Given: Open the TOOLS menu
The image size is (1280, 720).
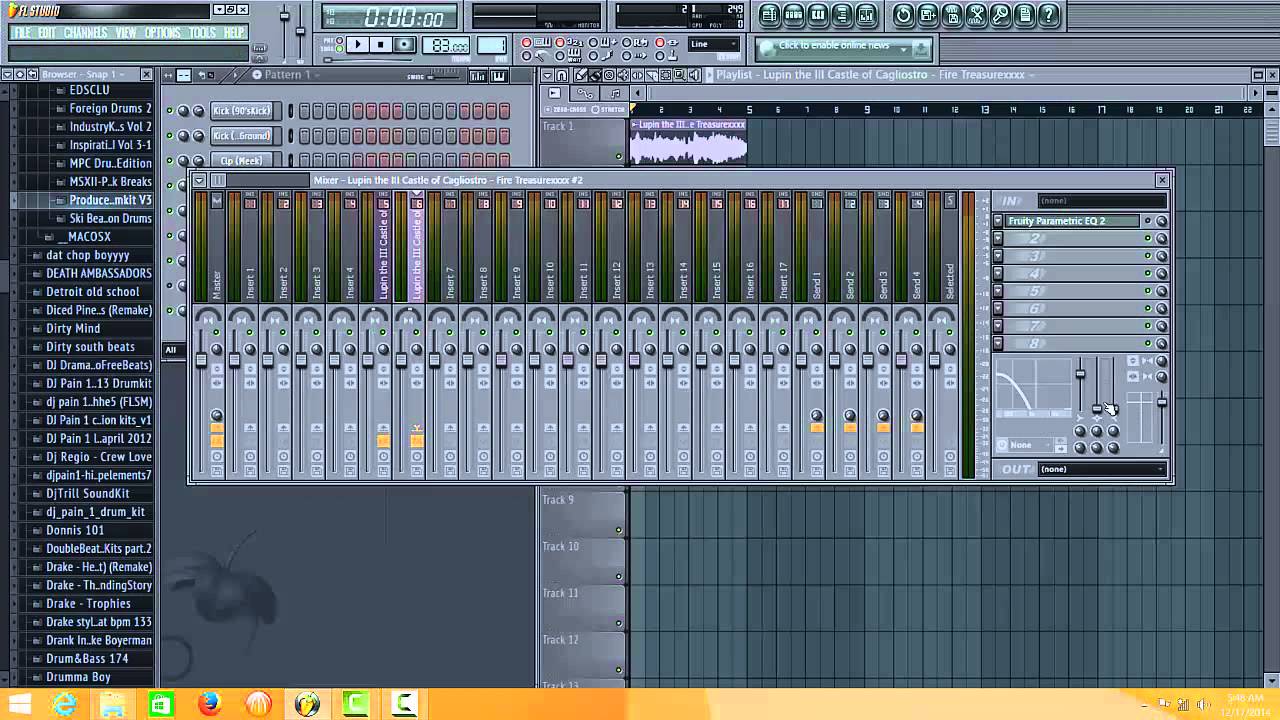Looking at the screenshot, I should (202, 33).
